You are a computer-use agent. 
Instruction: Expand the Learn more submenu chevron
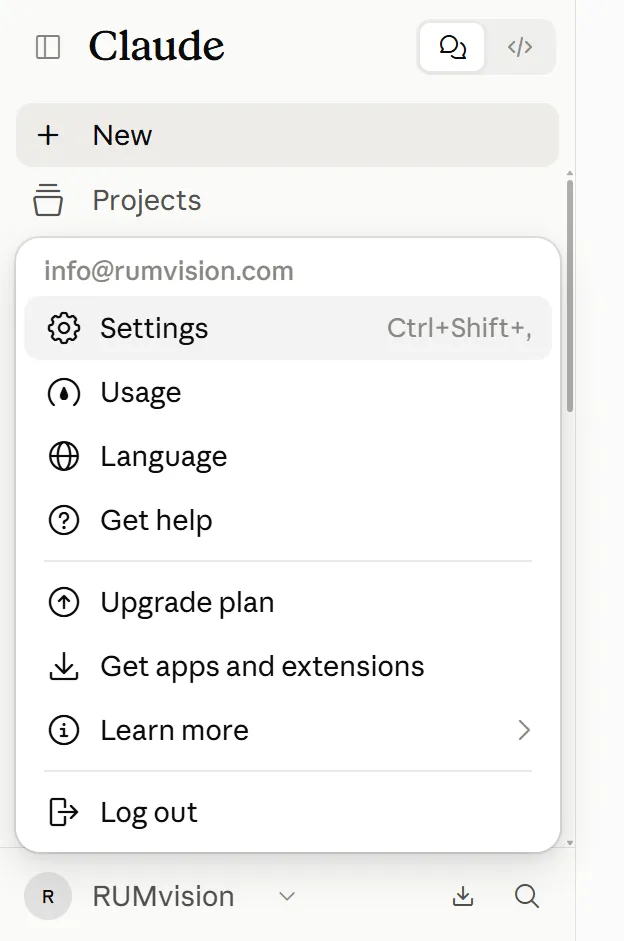click(524, 730)
